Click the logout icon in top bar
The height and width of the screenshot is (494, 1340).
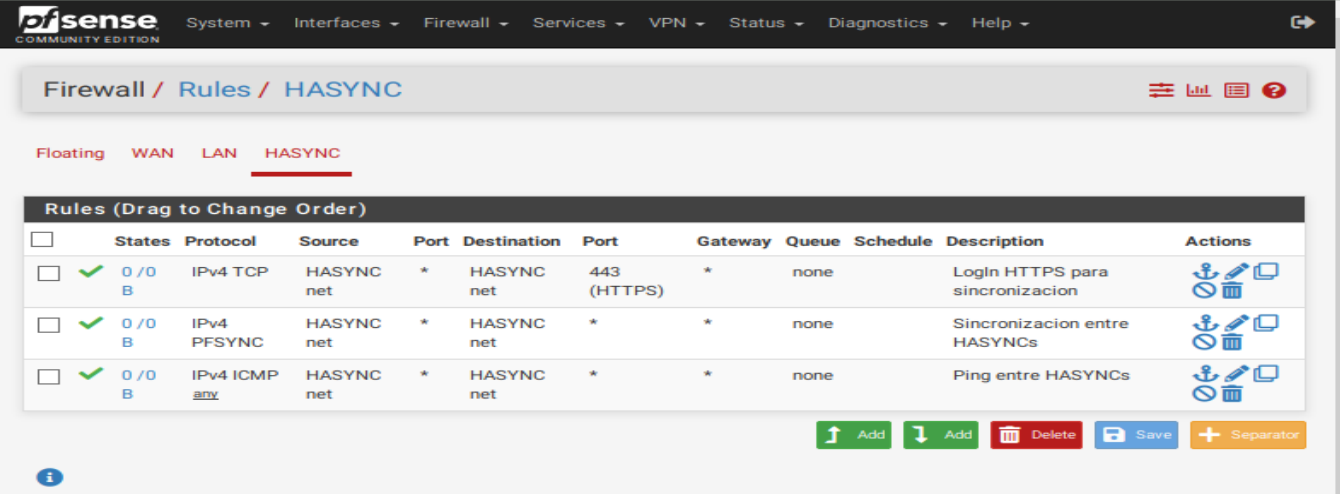pyautogui.click(x=1303, y=22)
